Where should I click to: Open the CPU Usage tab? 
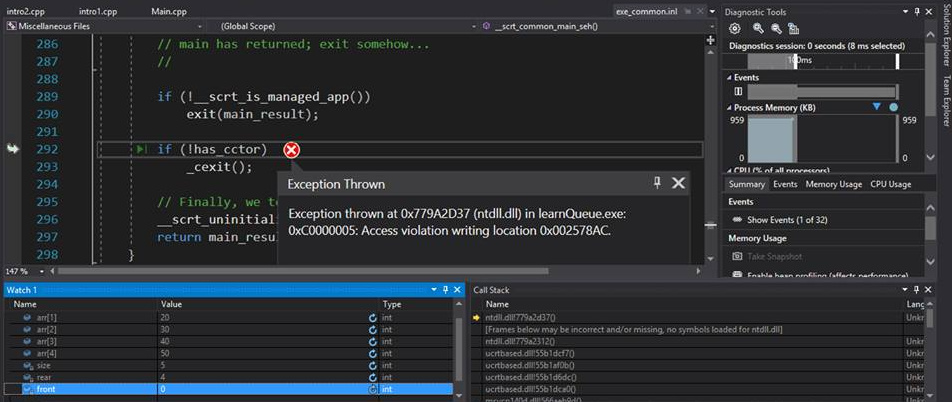pyautogui.click(x=890, y=184)
